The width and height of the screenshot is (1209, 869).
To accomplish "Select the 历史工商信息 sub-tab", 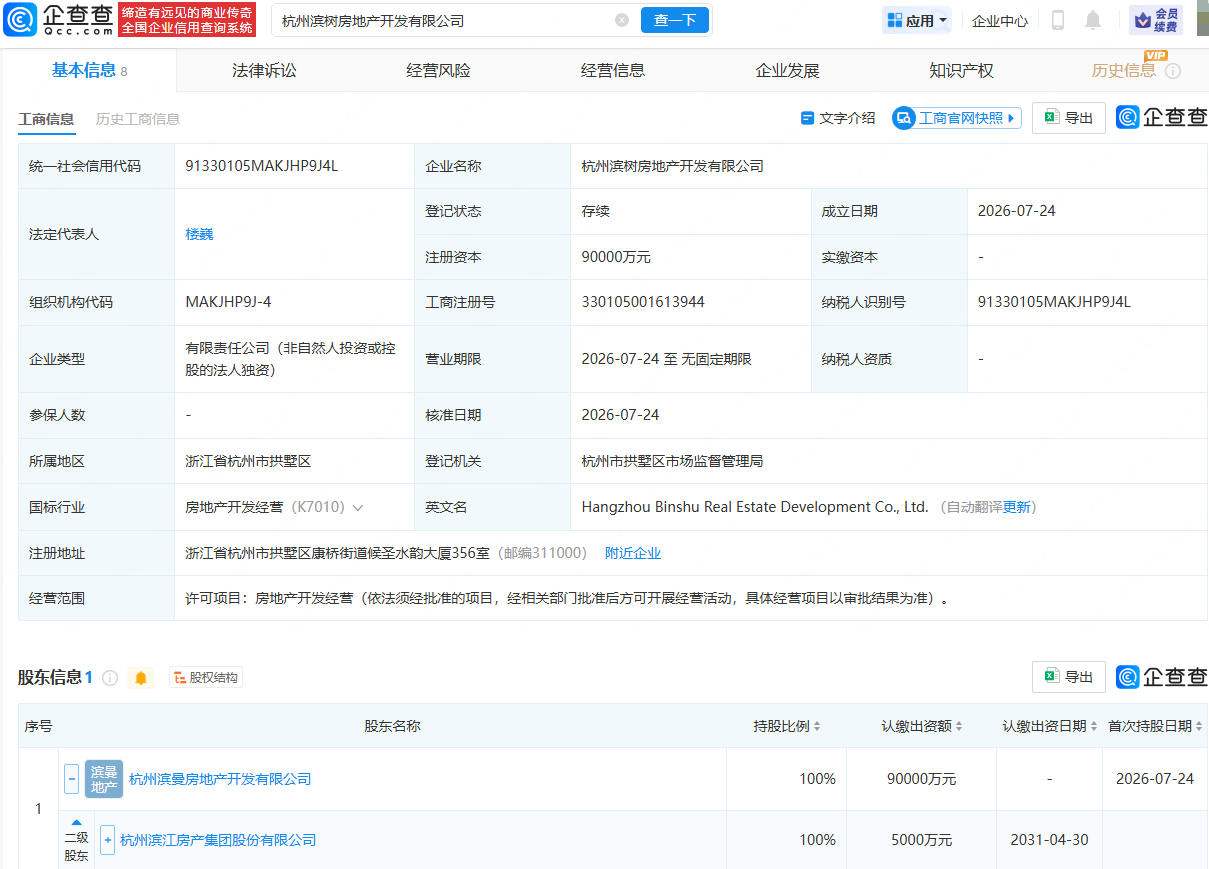I will 138,119.
